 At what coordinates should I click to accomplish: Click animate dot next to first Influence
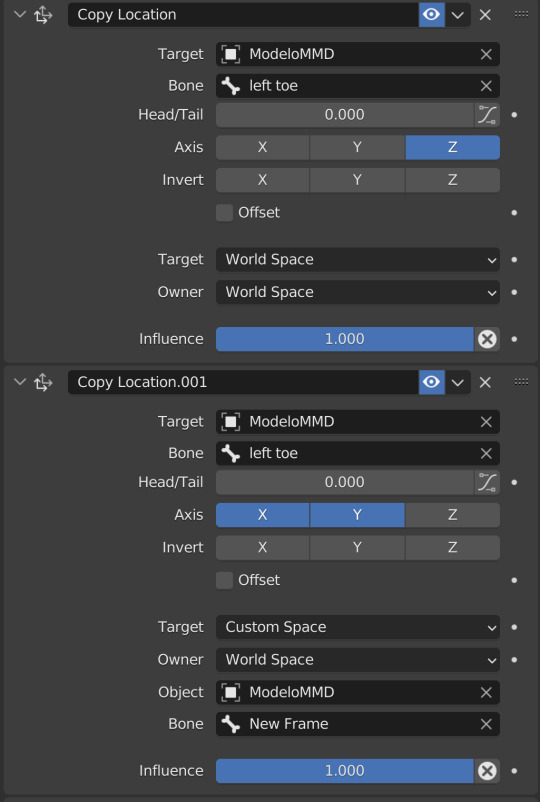(x=514, y=339)
